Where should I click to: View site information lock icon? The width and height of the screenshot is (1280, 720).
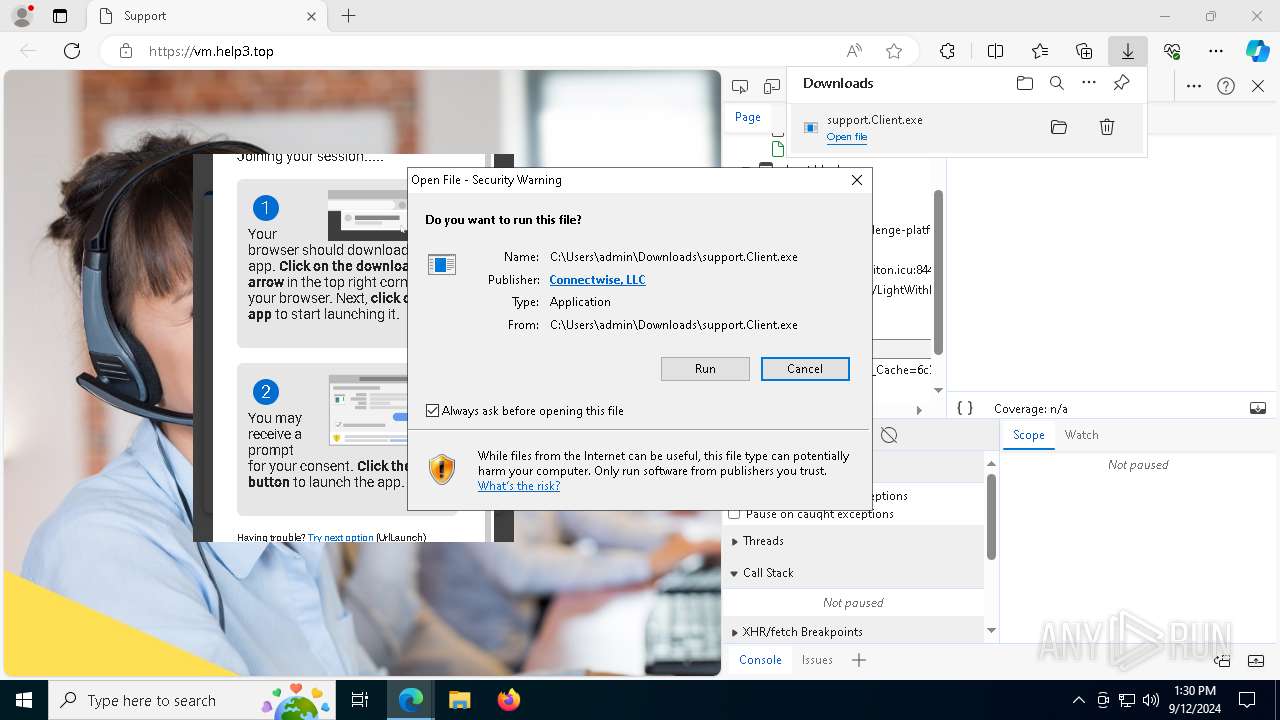[126, 51]
